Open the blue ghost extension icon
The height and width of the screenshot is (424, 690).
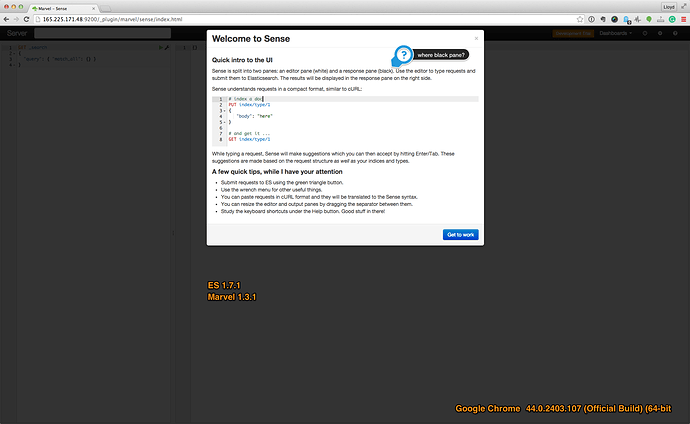pos(626,20)
